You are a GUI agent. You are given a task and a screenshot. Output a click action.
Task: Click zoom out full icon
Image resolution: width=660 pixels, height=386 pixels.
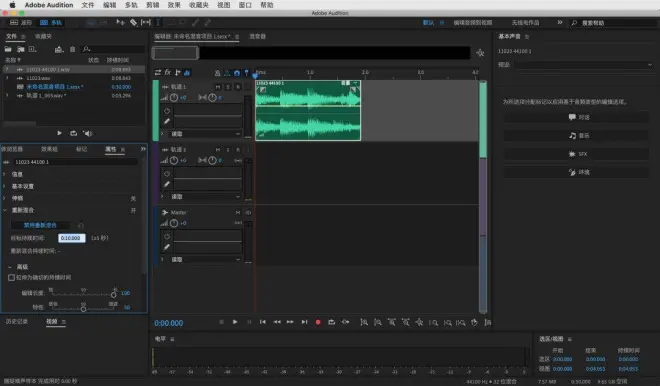coord(419,322)
